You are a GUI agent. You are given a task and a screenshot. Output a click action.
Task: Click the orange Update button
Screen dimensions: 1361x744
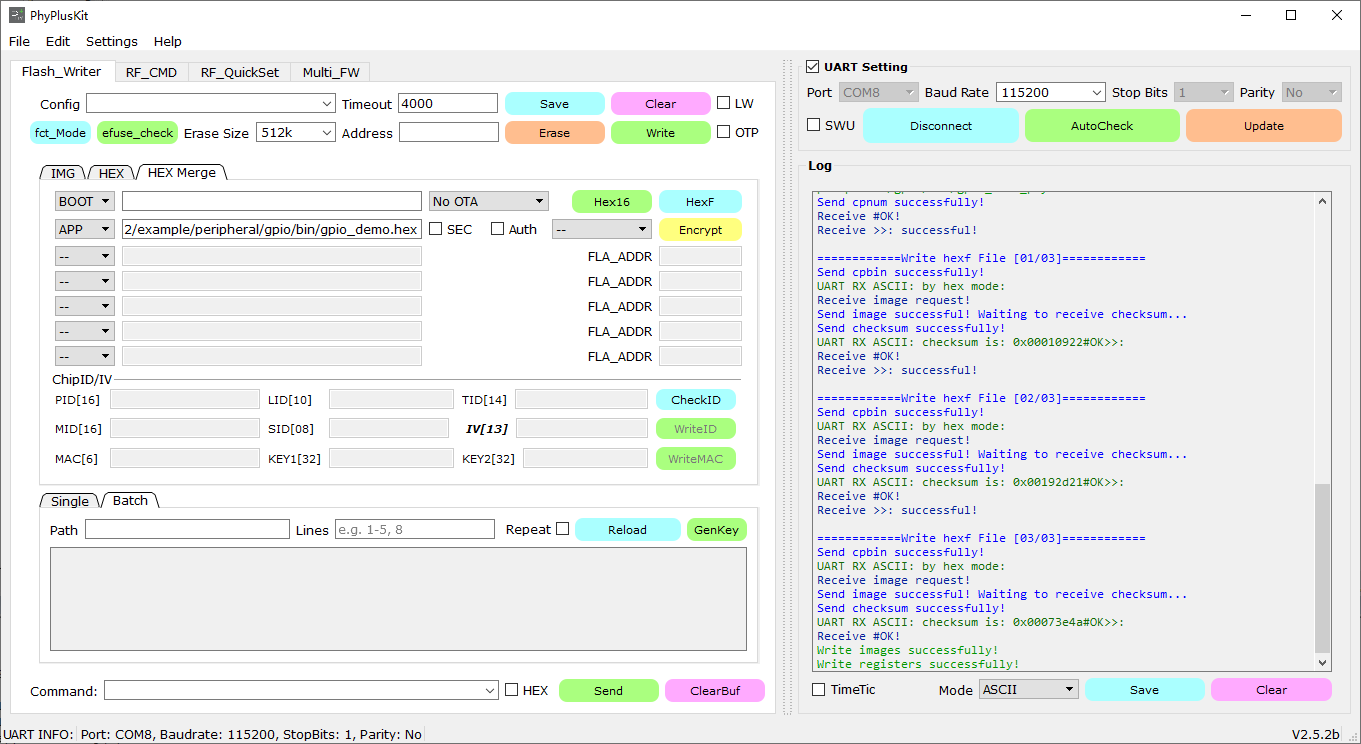pyautogui.click(x=1264, y=126)
